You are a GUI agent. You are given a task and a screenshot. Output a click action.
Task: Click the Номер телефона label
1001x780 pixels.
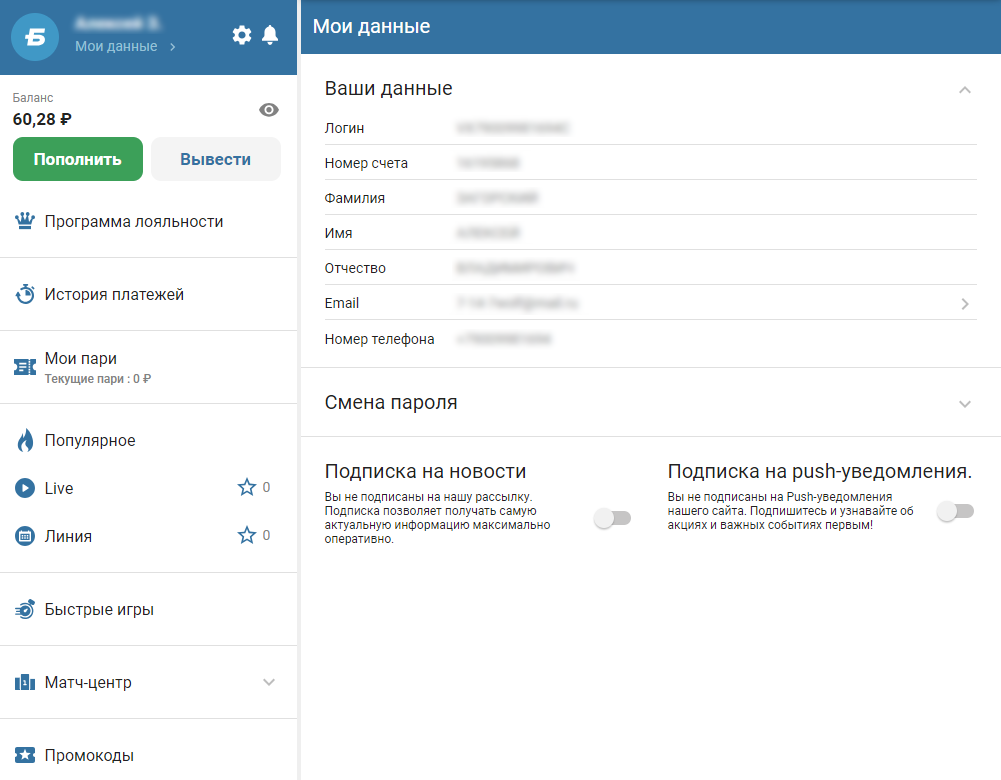pos(379,339)
